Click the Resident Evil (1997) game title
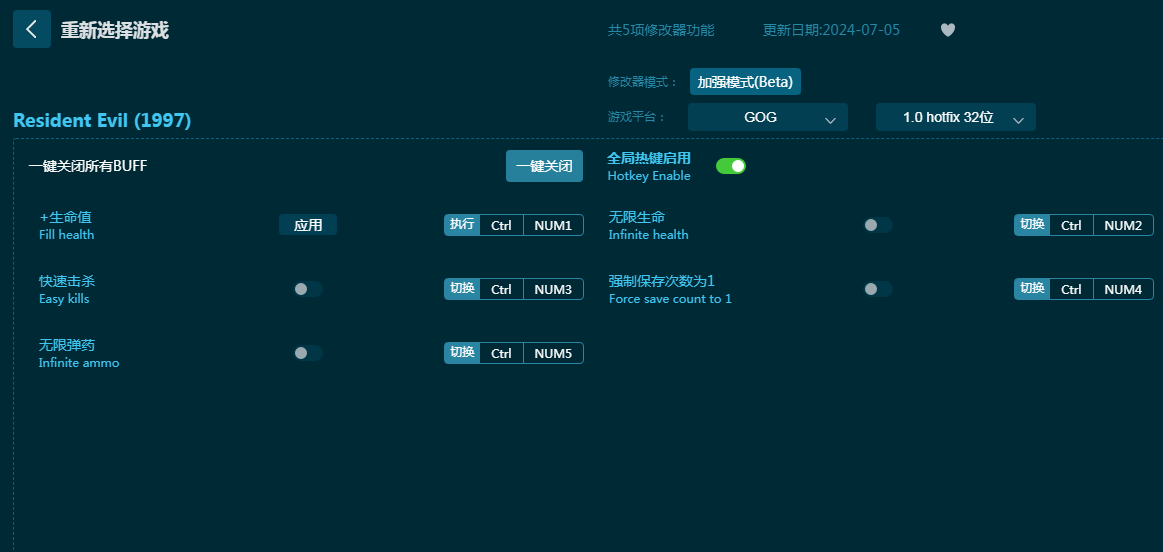 [102, 120]
